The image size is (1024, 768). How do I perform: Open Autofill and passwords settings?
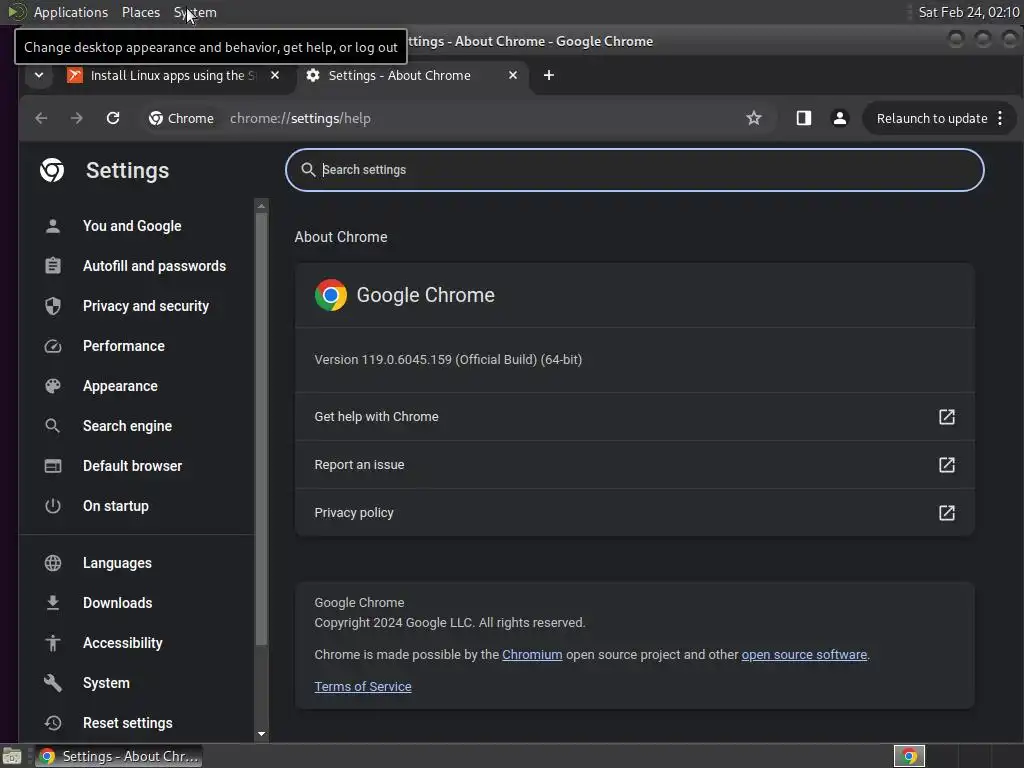(154, 266)
